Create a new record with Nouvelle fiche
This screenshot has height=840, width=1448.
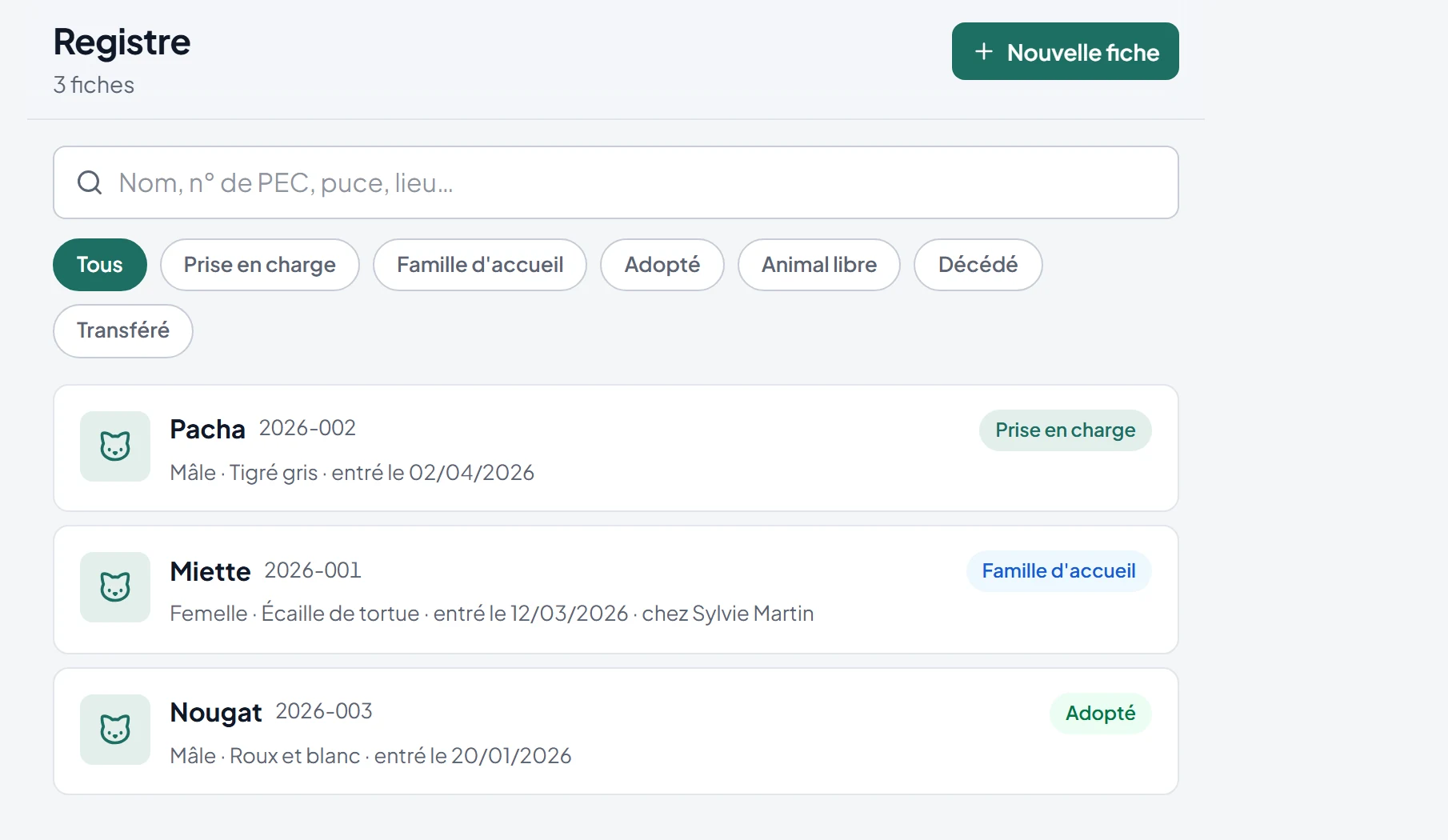pyautogui.click(x=1066, y=51)
